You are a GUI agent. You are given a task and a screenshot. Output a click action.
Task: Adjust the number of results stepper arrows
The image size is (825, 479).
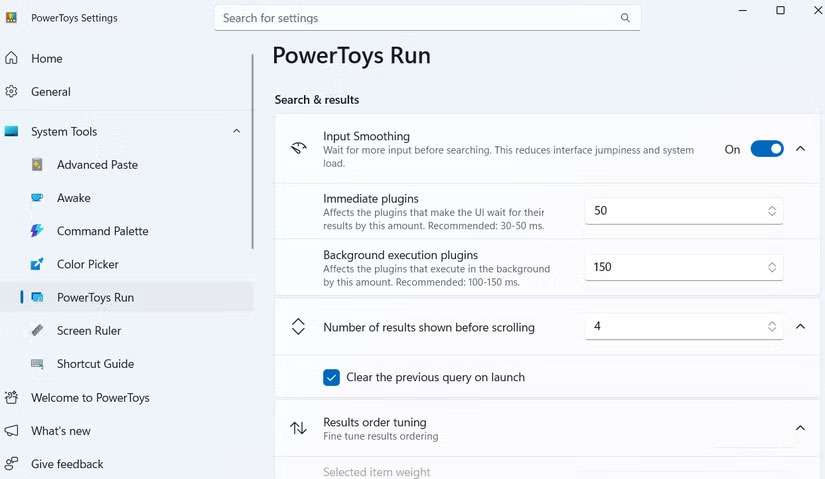(x=772, y=326)
